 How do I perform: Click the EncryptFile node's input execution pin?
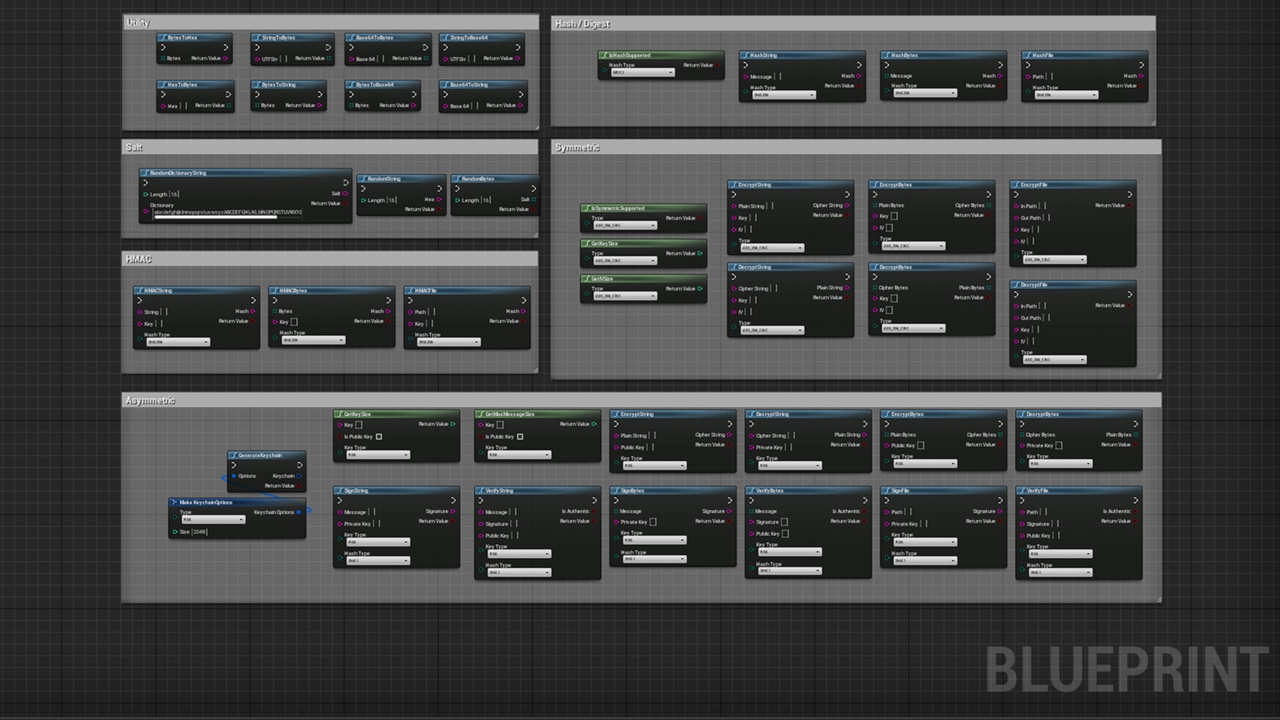click(1016, 195)
